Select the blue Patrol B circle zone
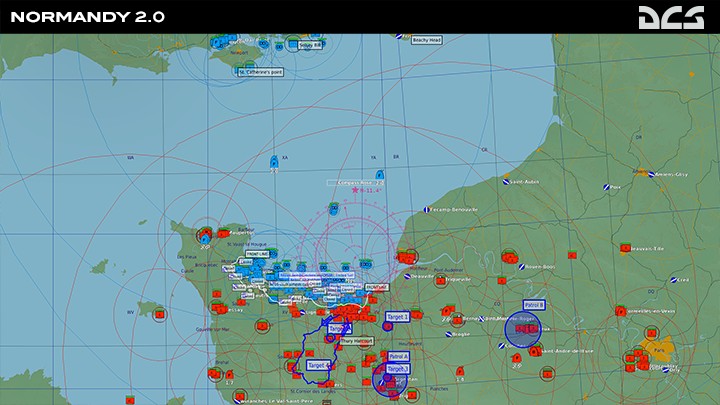720x405 pixels. 522,329
